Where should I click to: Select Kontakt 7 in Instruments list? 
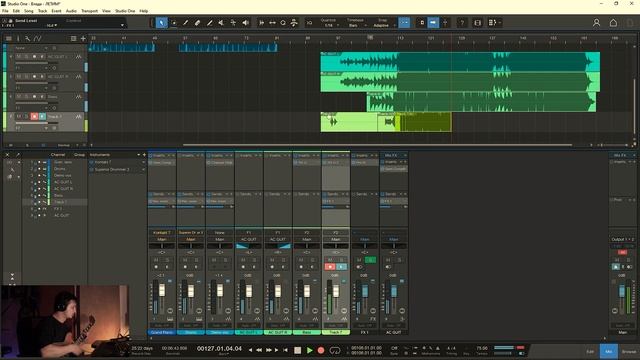point(117,162)
